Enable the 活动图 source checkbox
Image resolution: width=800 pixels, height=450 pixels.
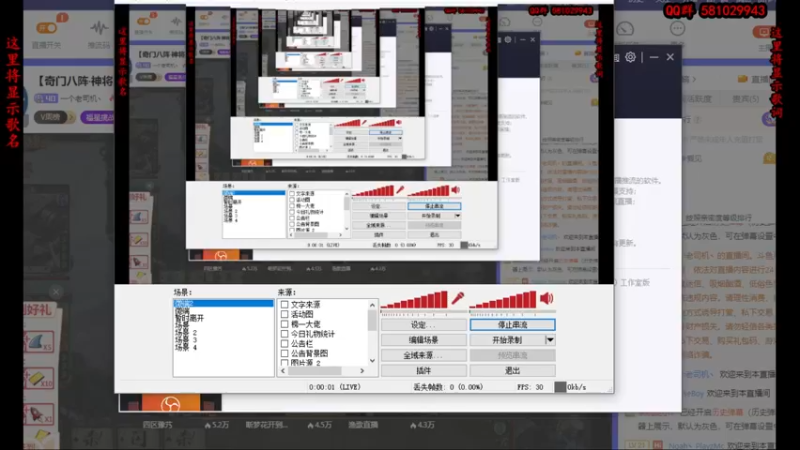coord(285,314)
